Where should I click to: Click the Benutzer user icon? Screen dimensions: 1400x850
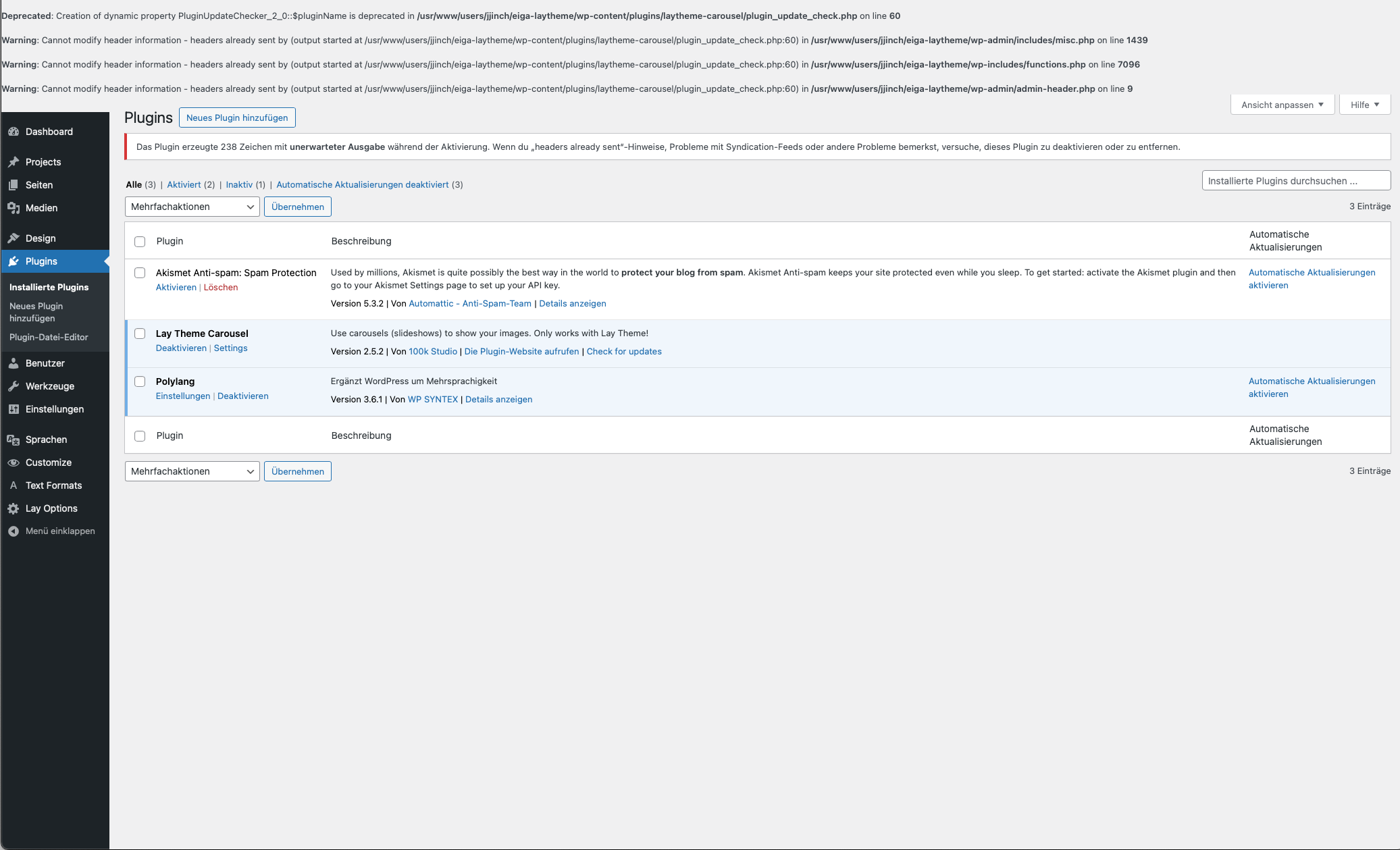click(14, 363)
